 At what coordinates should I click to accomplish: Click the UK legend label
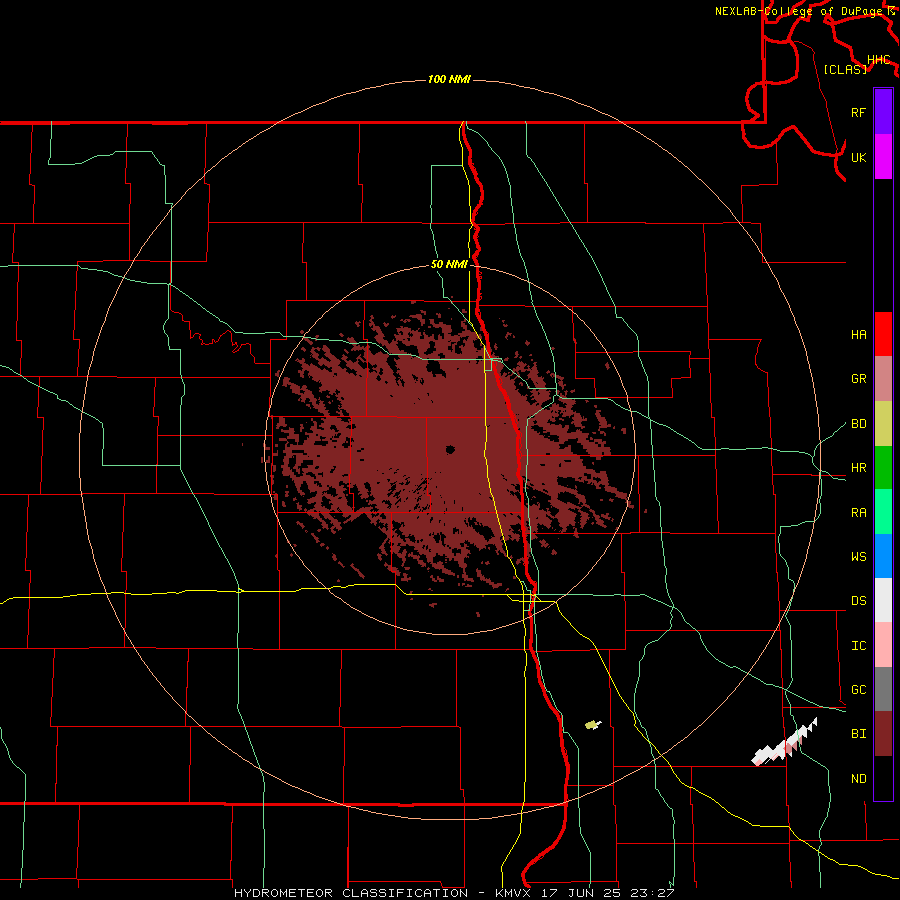tap(858, 157)
